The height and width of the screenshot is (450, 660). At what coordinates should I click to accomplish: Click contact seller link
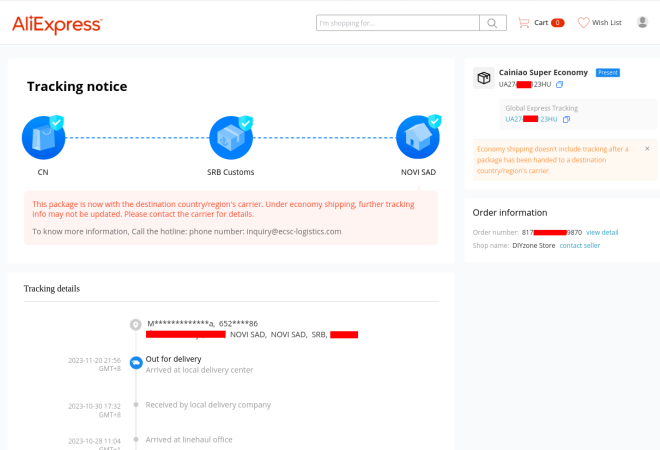pyautogui.click(x=580, y=245)
